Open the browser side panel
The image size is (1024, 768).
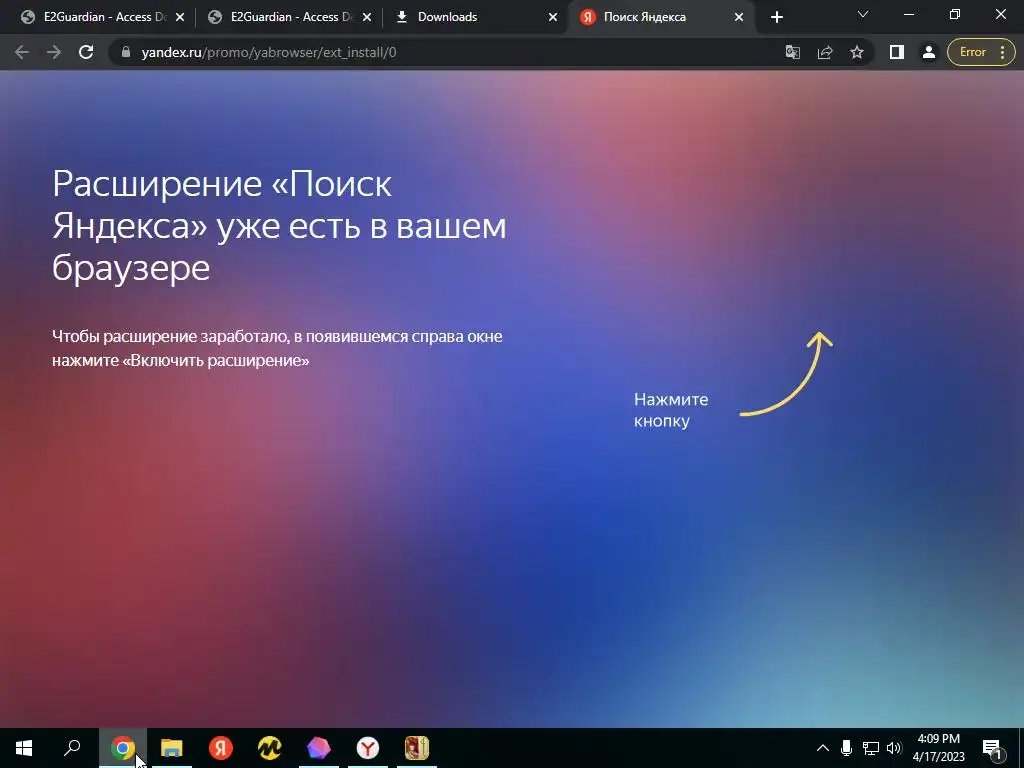click(897, 52)
